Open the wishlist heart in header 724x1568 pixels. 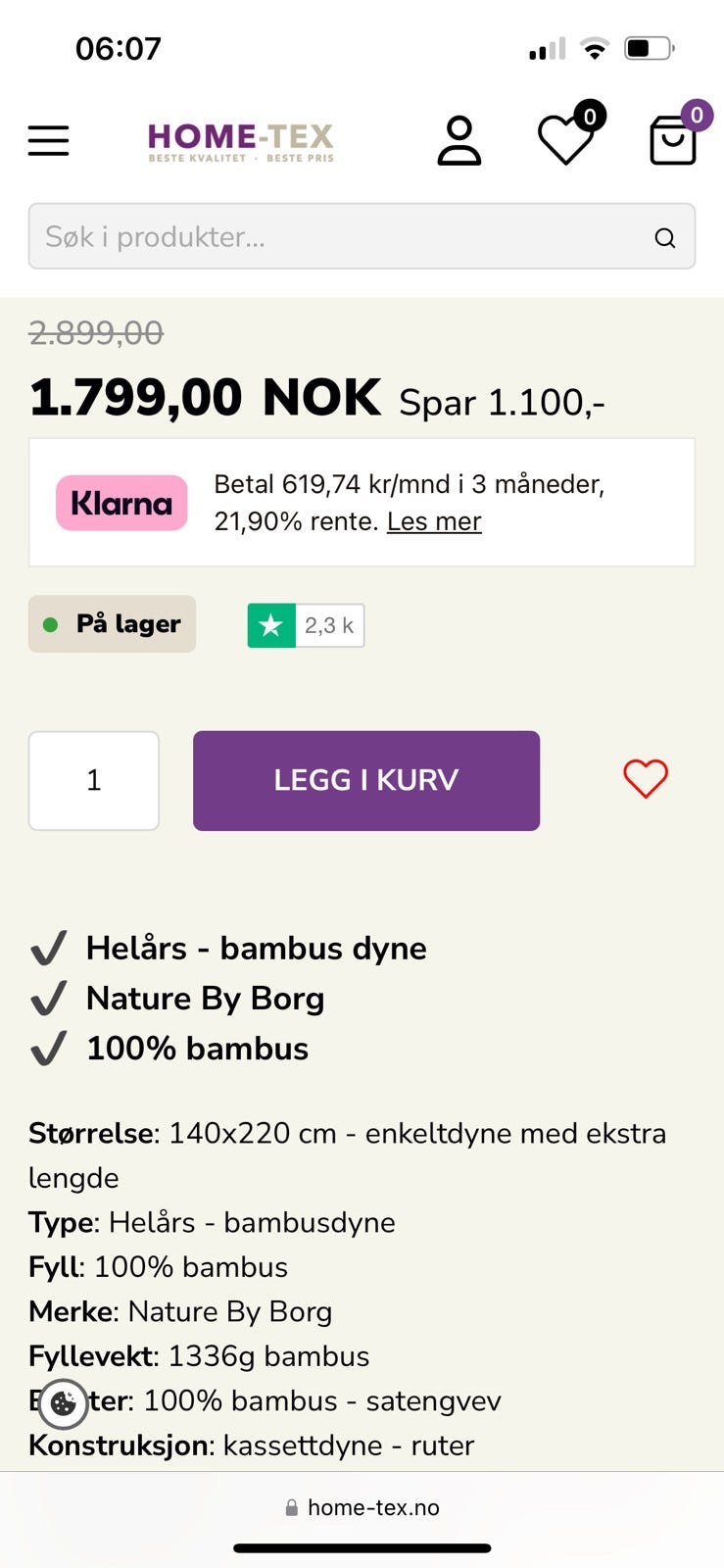click(x=565, y=141)
